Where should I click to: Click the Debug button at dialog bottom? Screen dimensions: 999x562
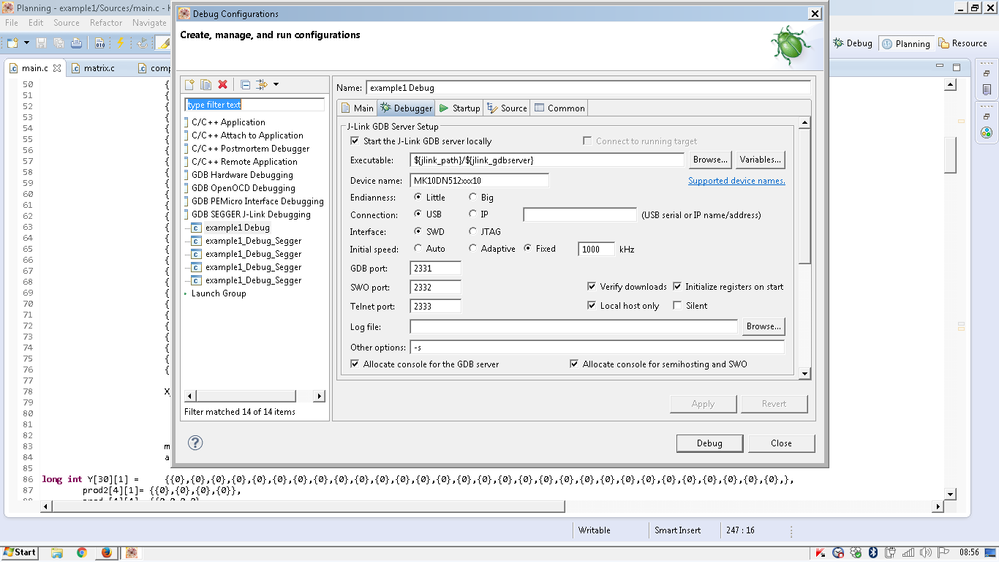pos(709,443)
